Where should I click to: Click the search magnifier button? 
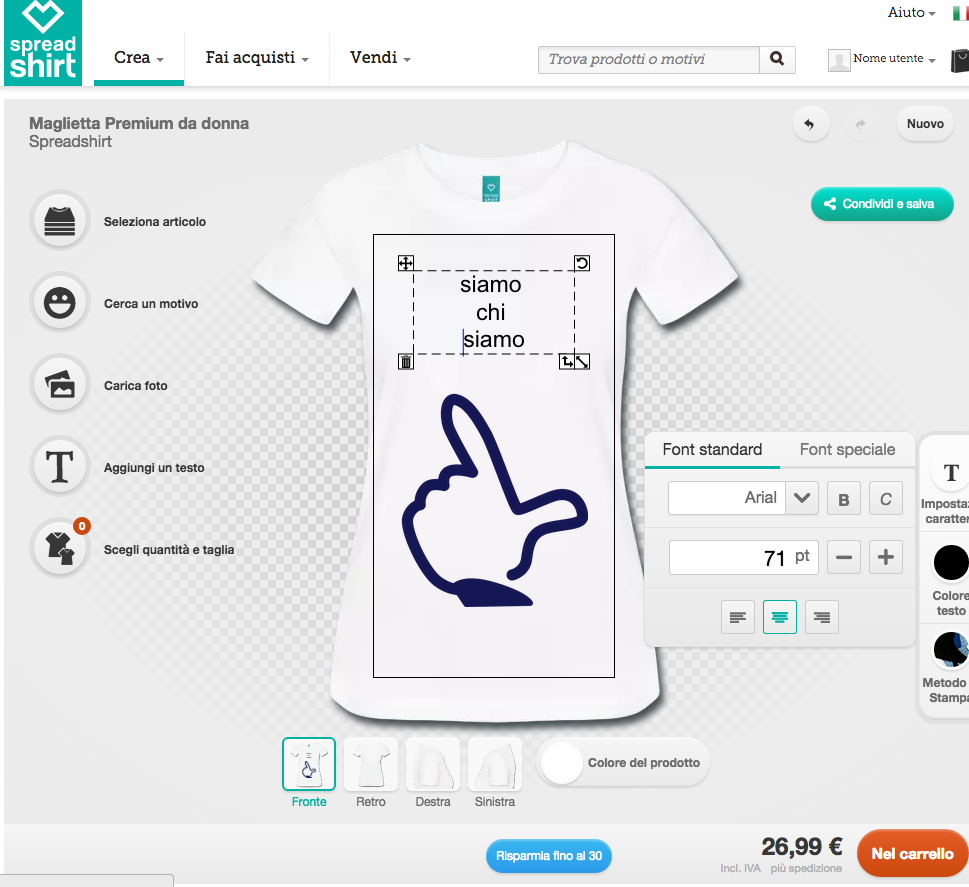coord(777,60)
